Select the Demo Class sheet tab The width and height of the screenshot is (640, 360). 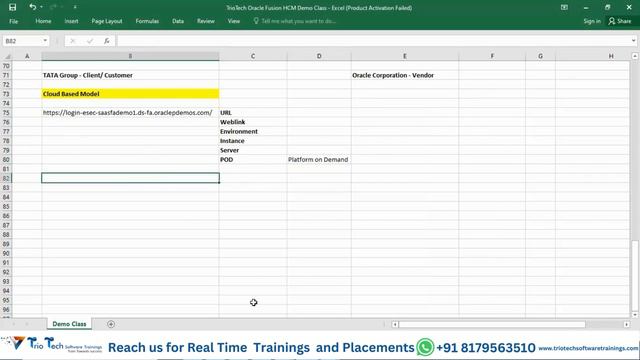[69, 324]
